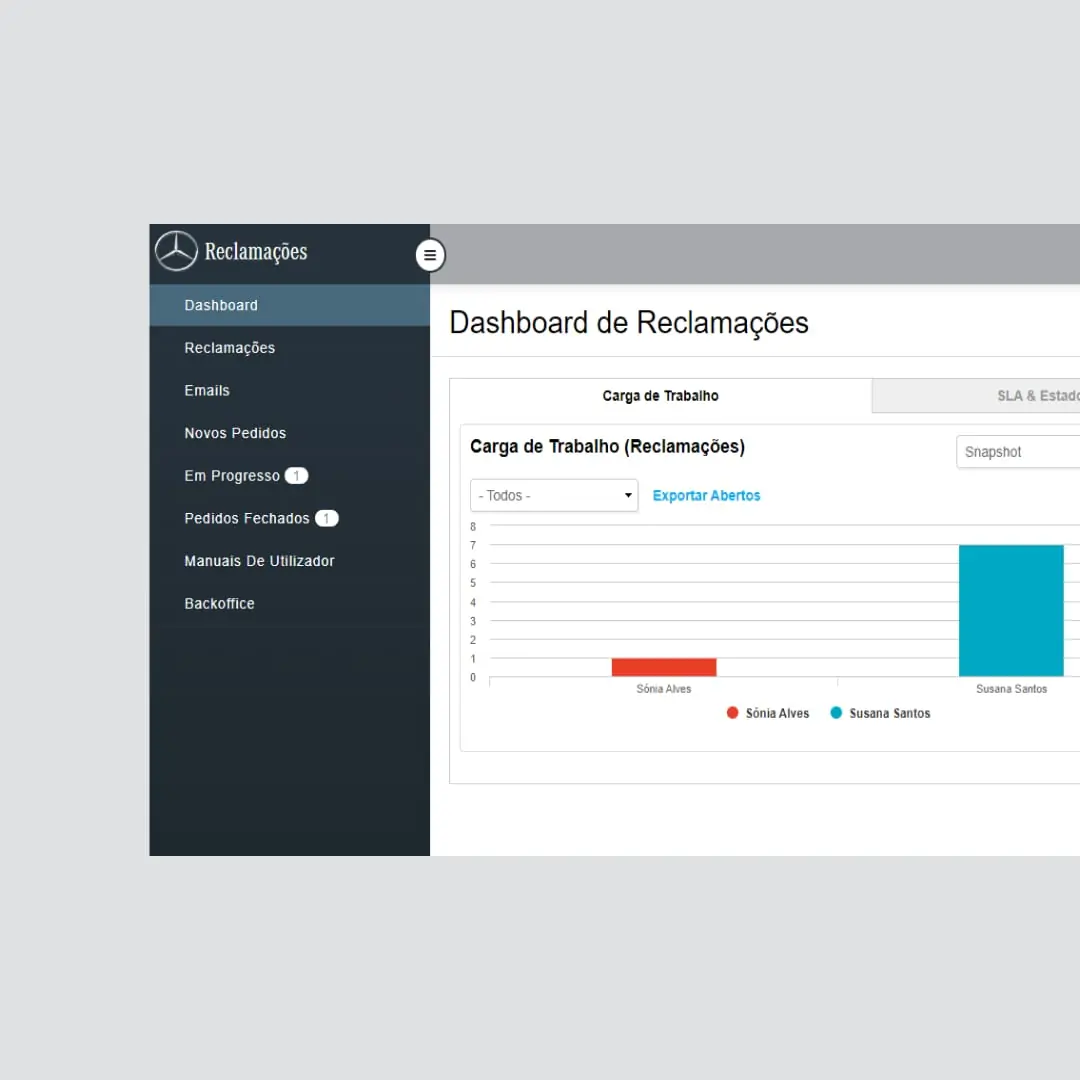Click the Dashboard sidebar entry
The width and height of the screenshot is (1080, 1080).
[x=221, y=305]
